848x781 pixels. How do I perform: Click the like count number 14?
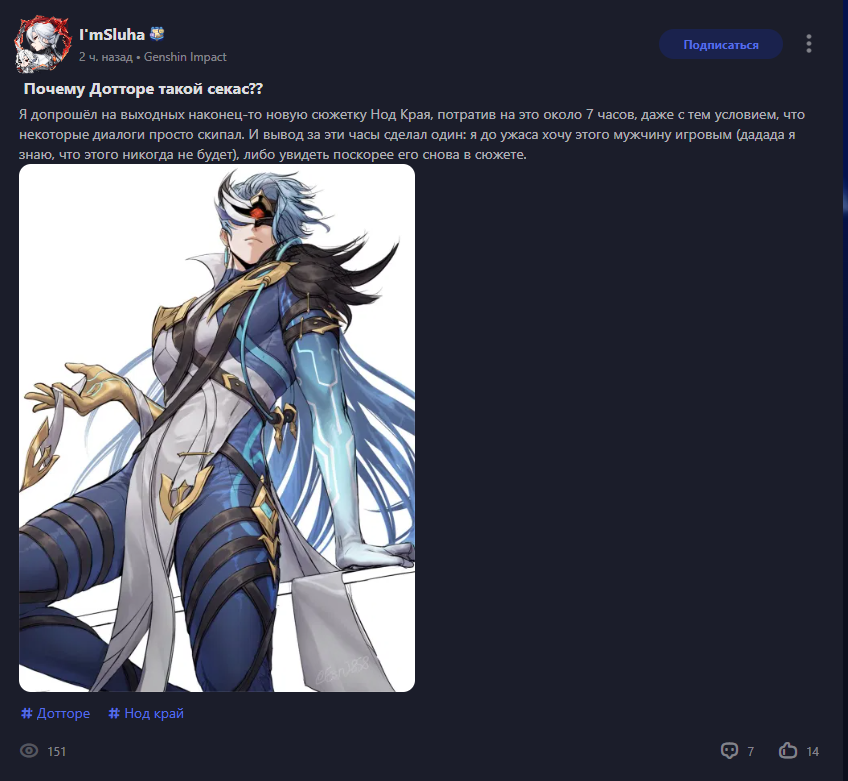click(x=812, y=751)
